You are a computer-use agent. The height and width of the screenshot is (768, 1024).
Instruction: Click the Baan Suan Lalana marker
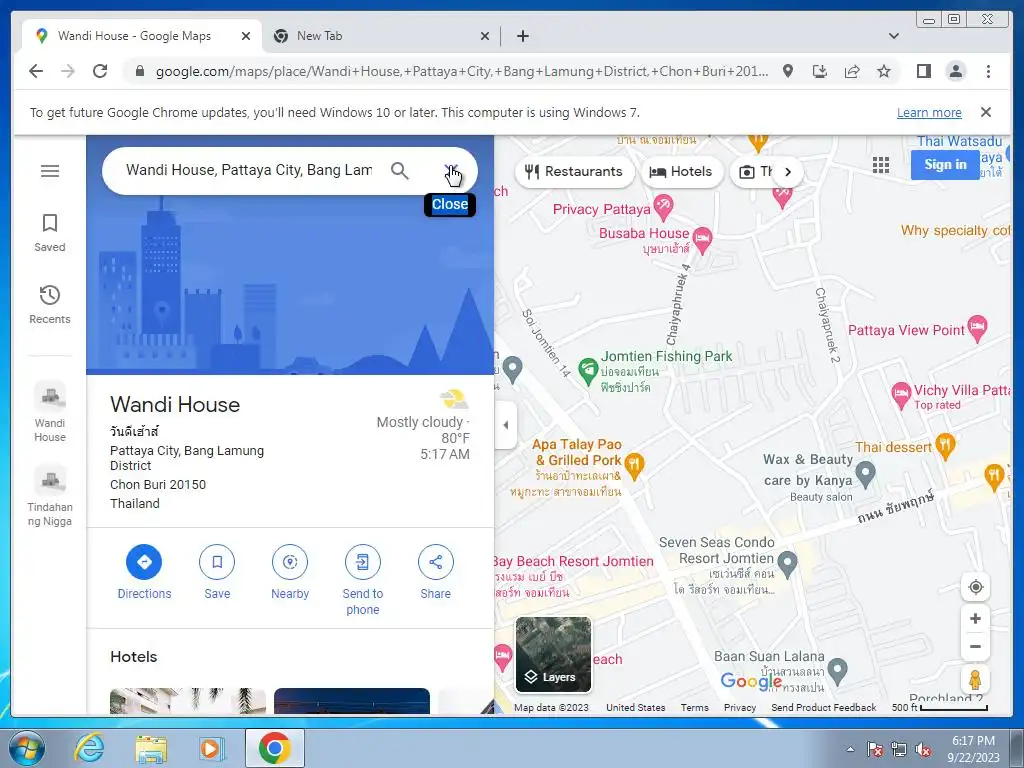point(837,671)
